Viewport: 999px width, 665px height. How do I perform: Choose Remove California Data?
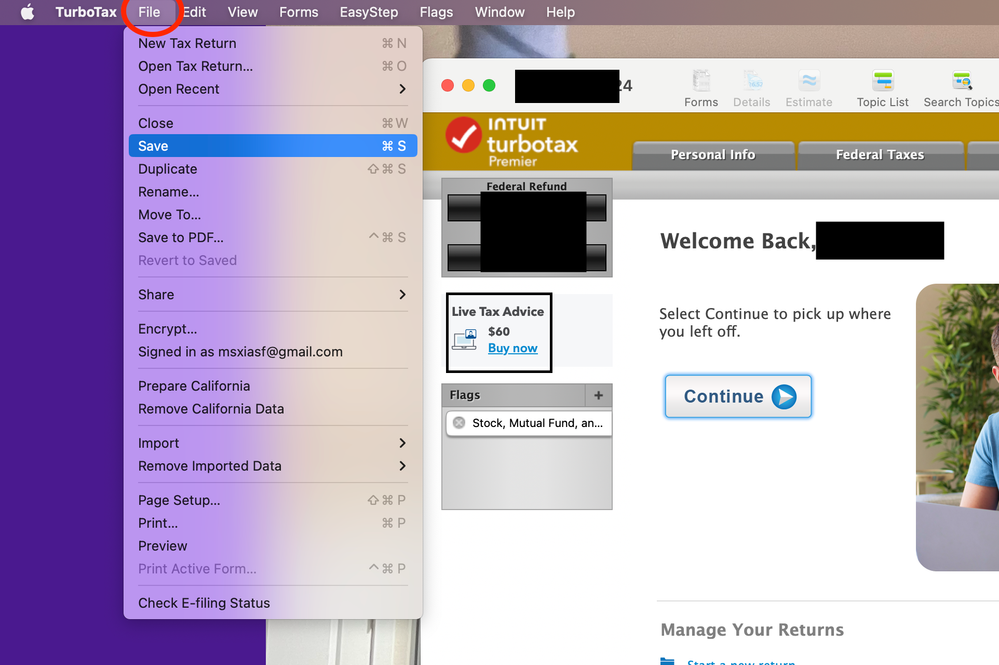pos(273,409)
